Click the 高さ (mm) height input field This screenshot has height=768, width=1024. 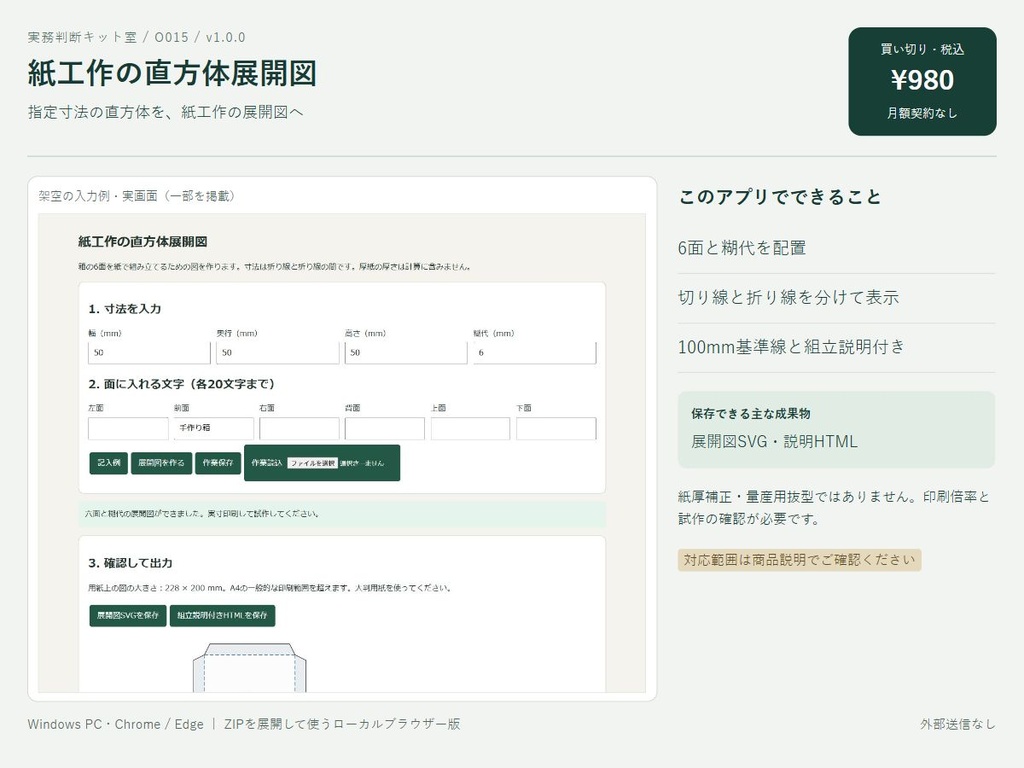point(406,353)
